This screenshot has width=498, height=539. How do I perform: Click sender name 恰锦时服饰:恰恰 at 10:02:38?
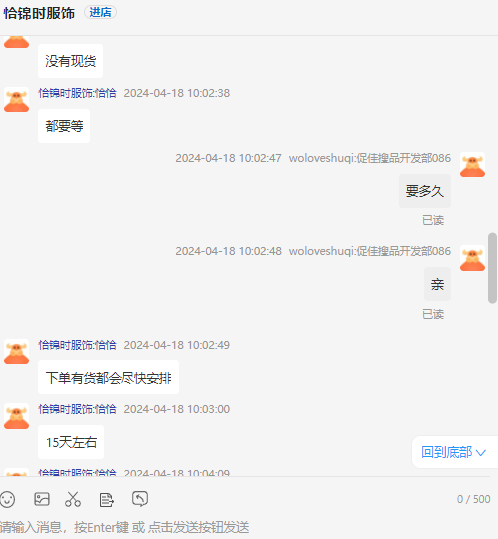coord(77,93)
